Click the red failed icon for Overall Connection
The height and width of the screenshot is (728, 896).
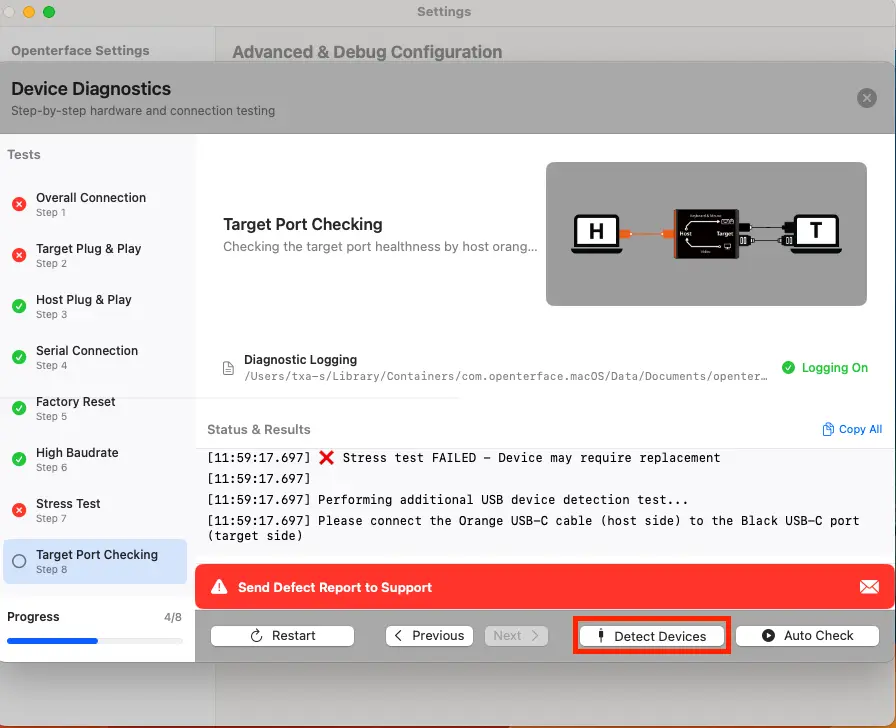tap(18, 204)
